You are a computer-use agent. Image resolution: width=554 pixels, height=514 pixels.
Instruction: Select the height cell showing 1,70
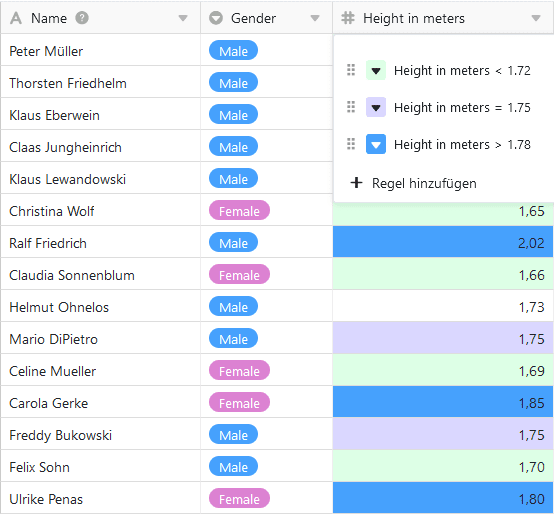[x=443, y=466]
